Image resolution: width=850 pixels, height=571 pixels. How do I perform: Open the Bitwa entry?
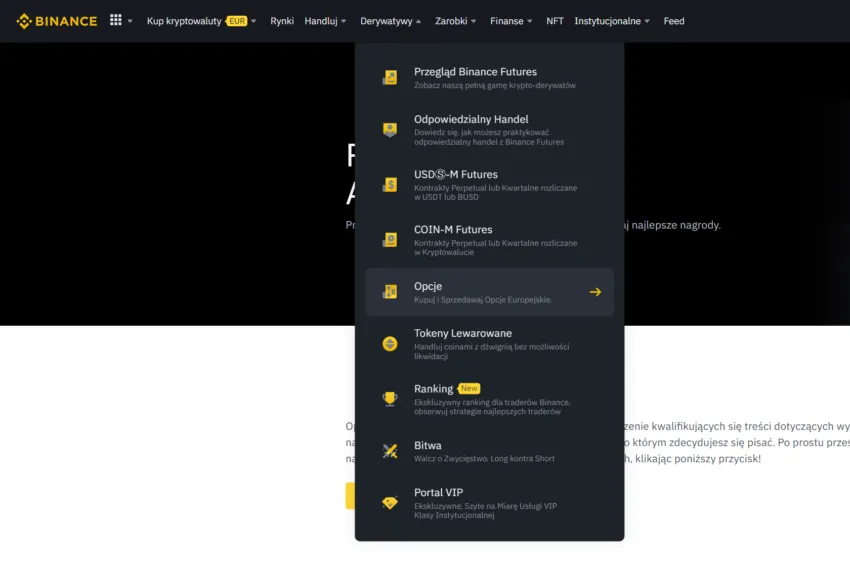[490, 451]
